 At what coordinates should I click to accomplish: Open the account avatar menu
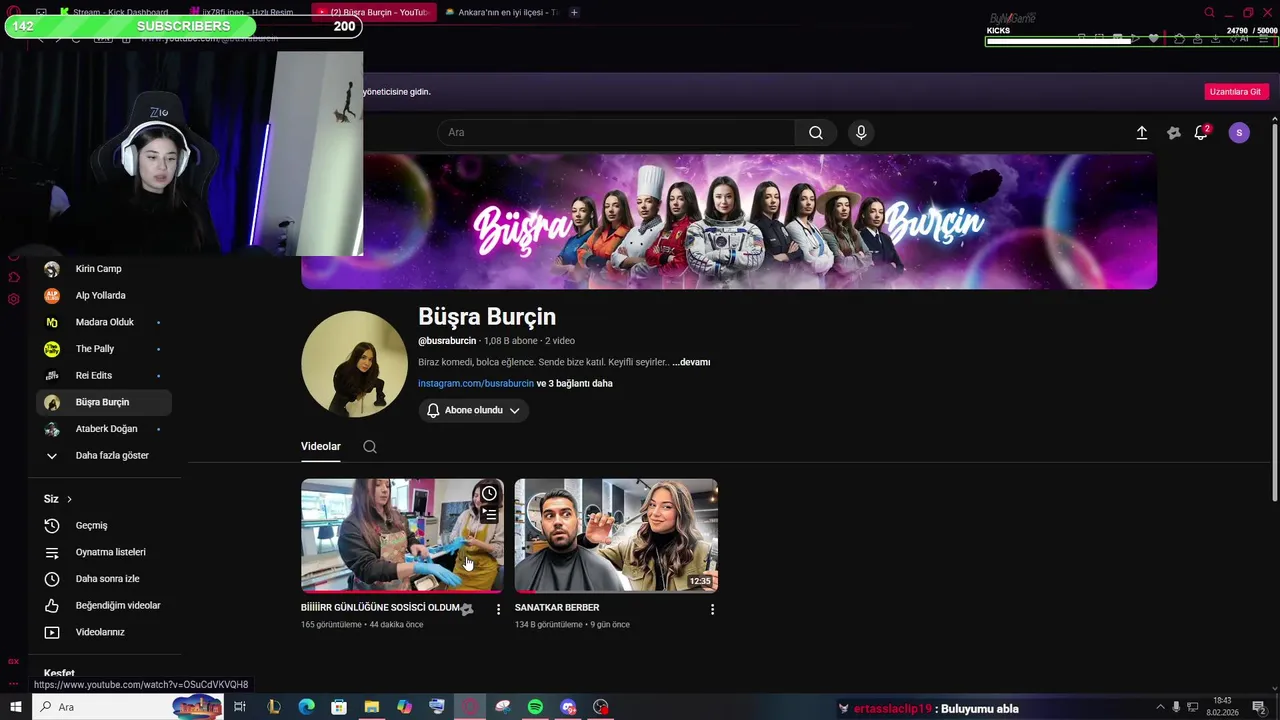pos(1239,132)
